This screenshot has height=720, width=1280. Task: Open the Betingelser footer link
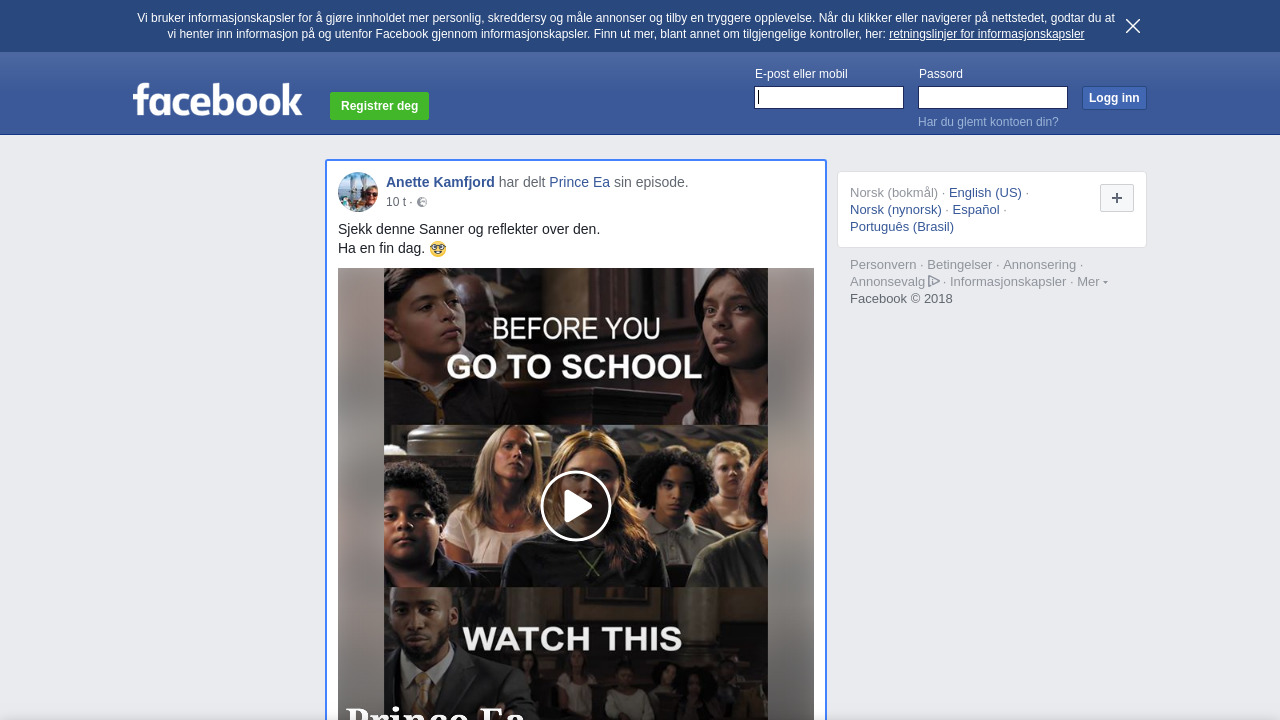point(959,265)
